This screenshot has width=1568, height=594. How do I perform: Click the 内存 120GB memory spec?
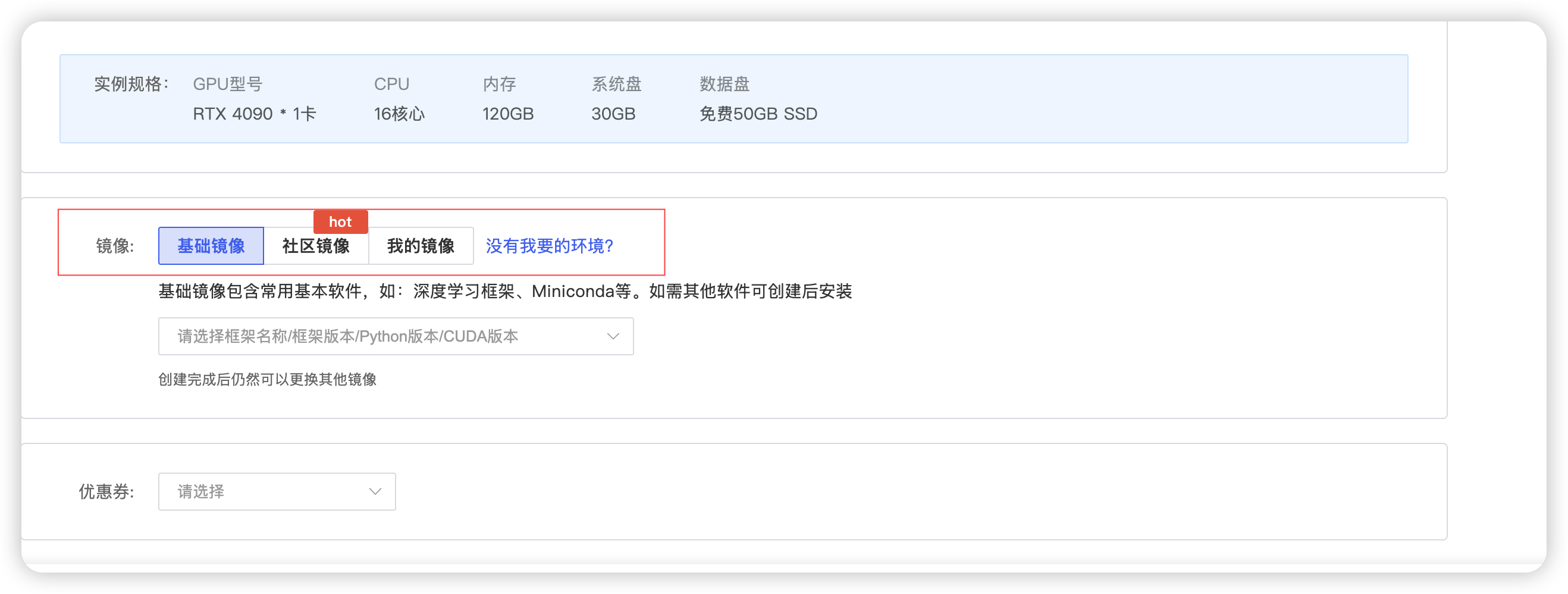(x=507, y=113)
